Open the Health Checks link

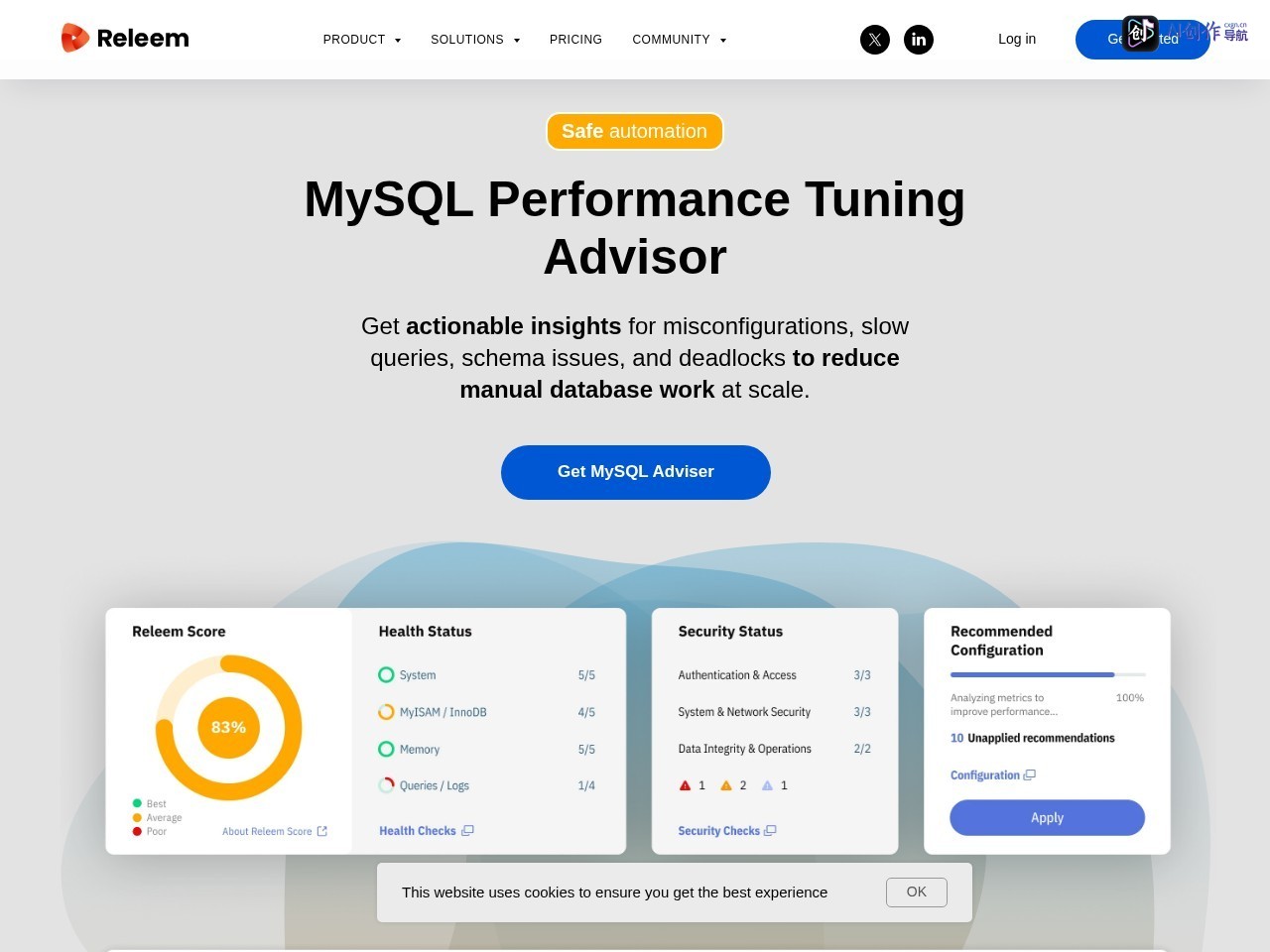coord(418,831)
